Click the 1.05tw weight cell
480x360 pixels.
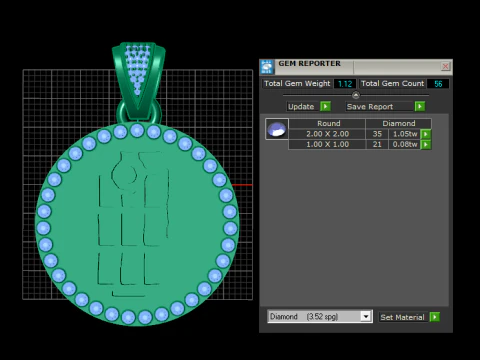pos(405,134)
